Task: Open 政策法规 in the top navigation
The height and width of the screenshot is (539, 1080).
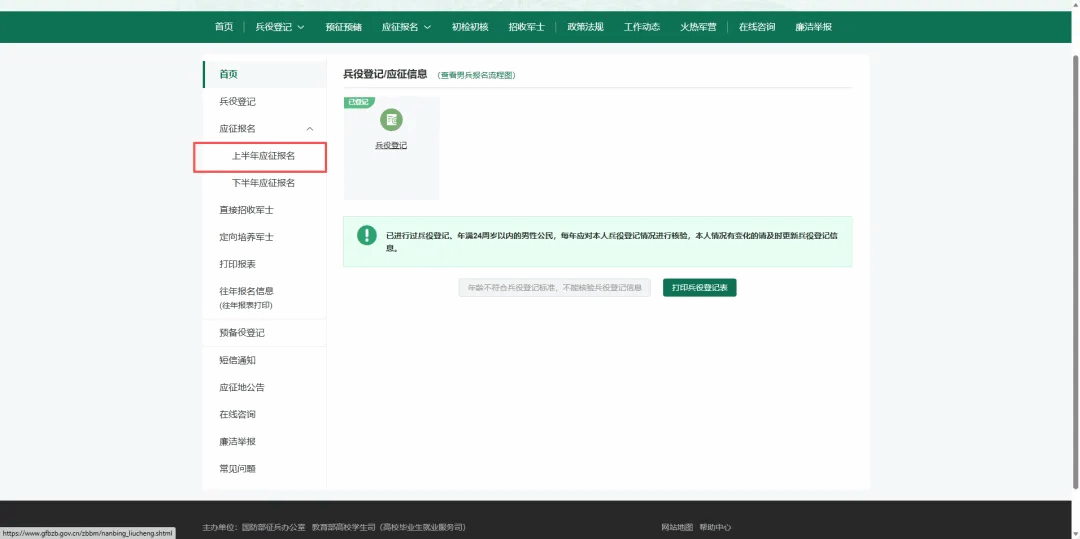Action: 585,27
